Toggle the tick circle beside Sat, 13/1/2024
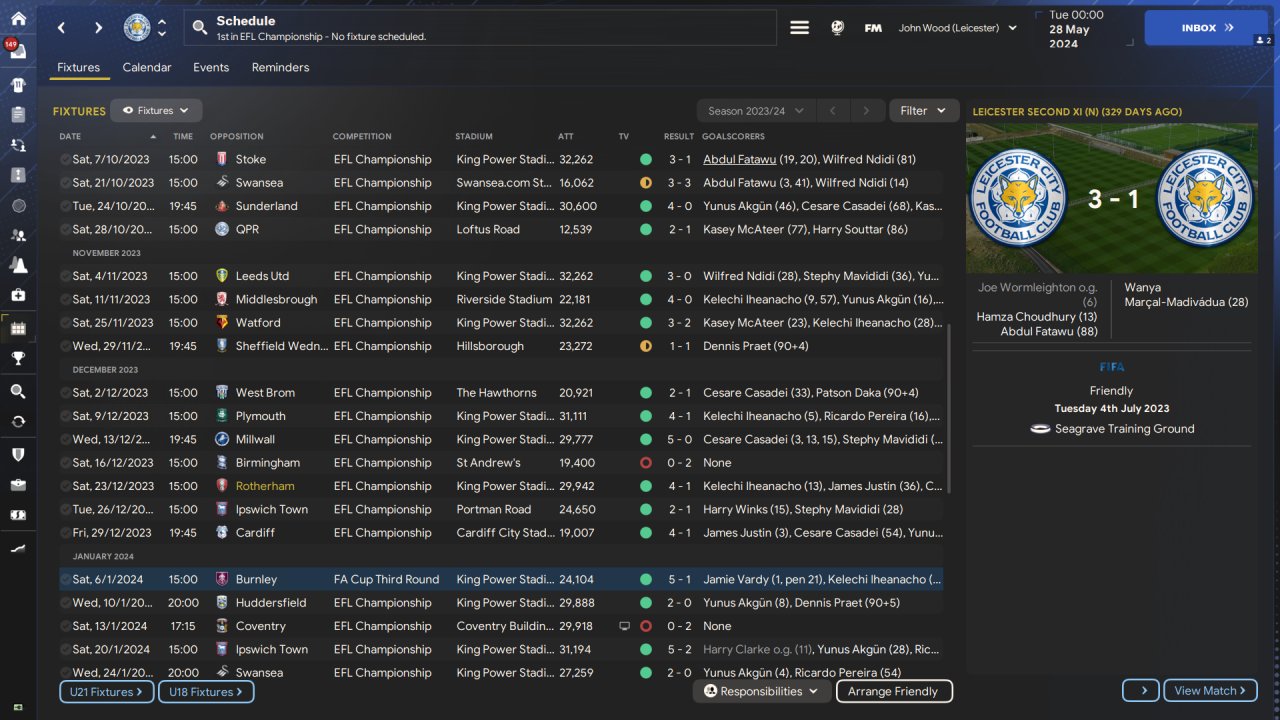 point(65,626)
